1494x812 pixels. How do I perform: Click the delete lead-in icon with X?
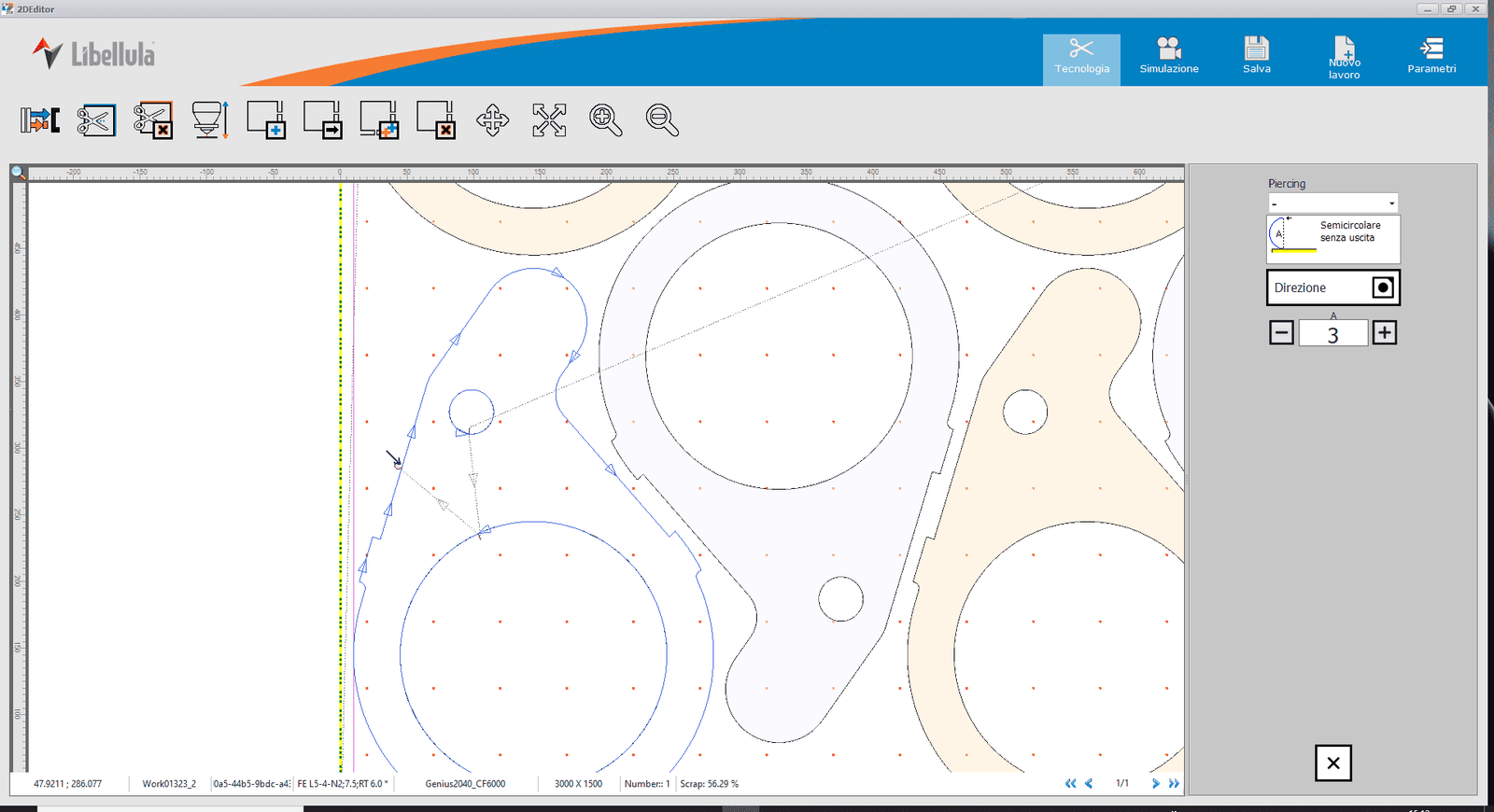pos(436,120)
